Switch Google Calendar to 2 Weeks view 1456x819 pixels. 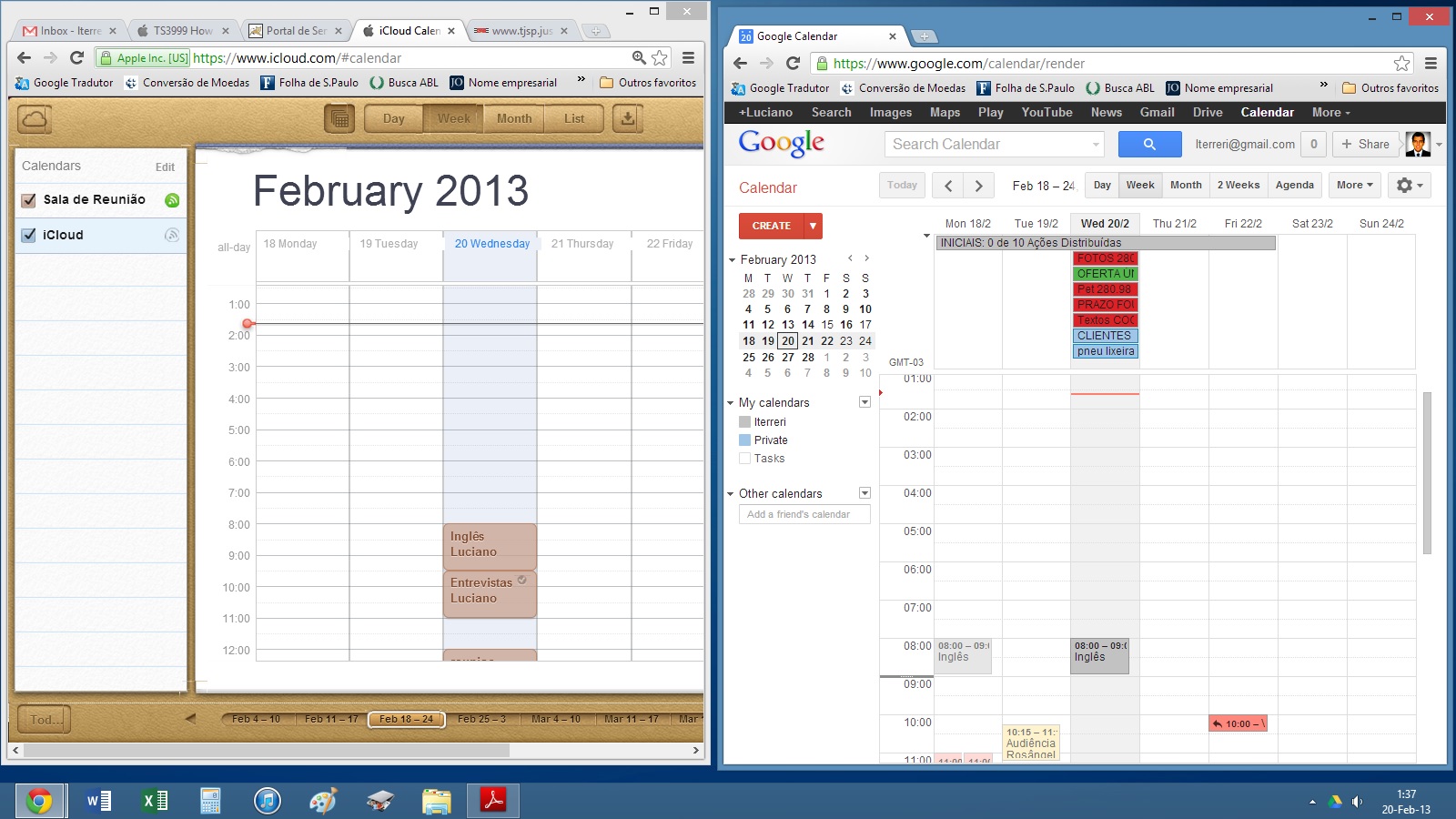(1239, 185)
